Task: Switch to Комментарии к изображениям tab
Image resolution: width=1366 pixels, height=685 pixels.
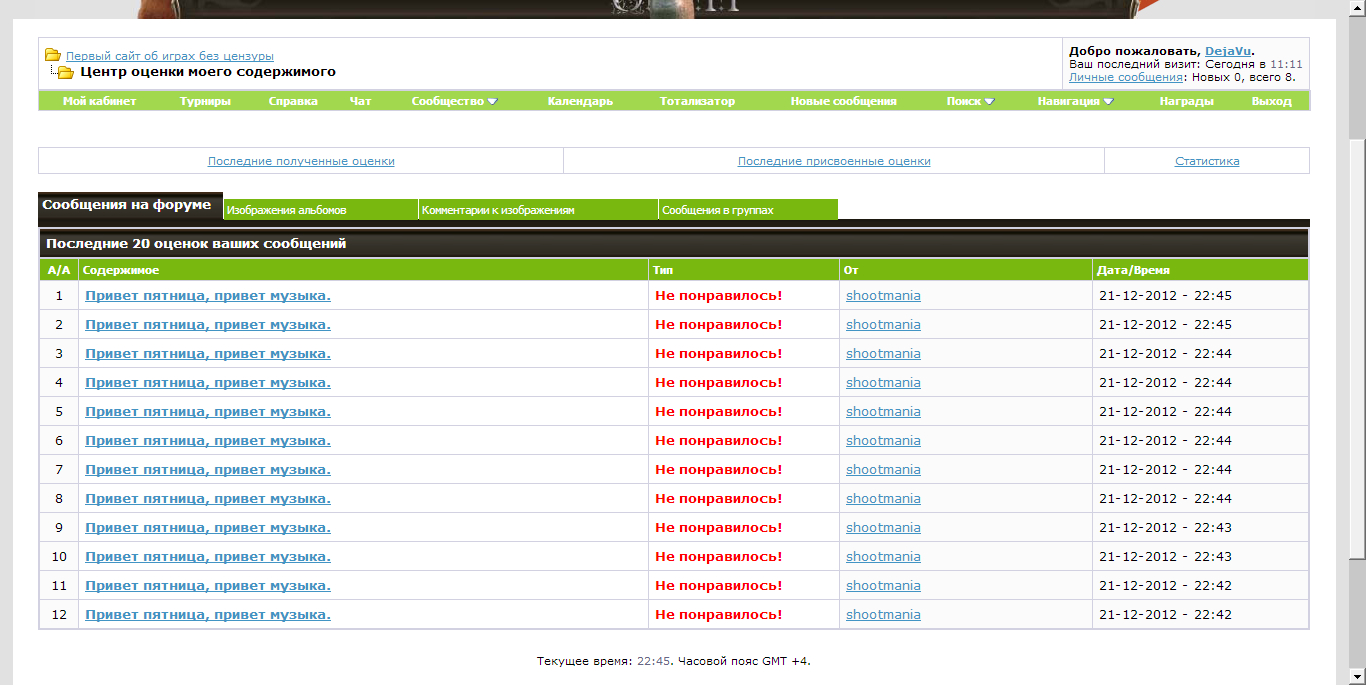Action: [538, 209]
